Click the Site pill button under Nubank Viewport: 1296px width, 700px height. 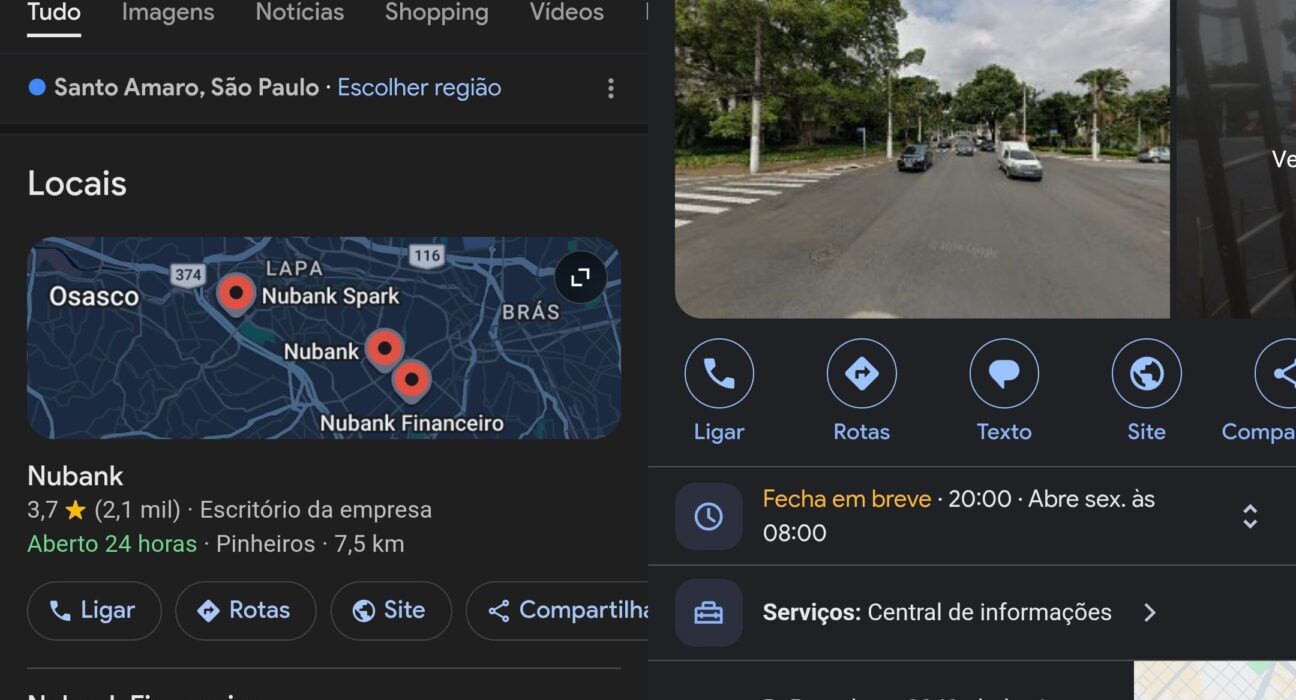(391, 610)
